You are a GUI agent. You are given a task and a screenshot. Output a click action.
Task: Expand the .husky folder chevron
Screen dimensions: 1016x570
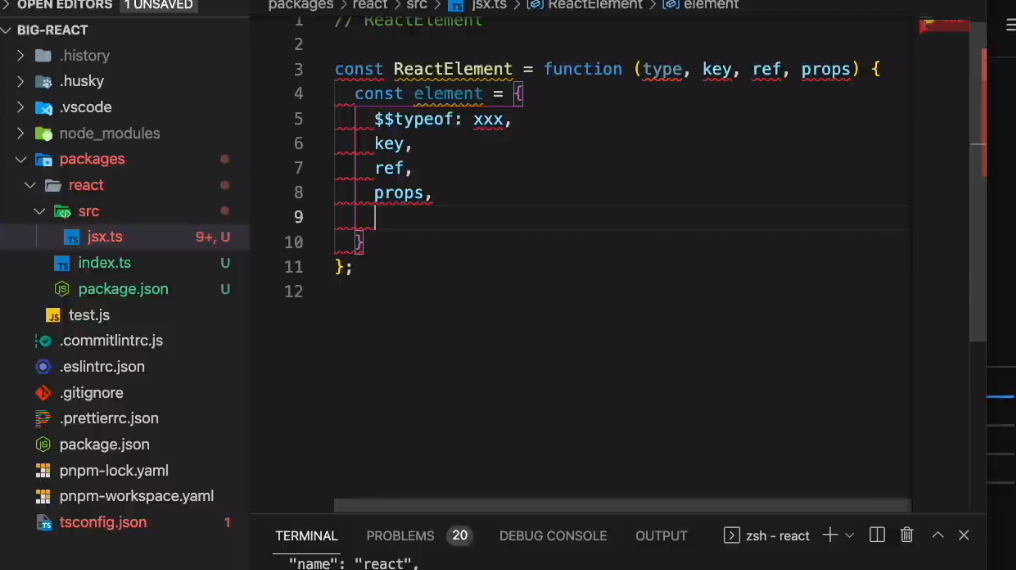point(20,82)
